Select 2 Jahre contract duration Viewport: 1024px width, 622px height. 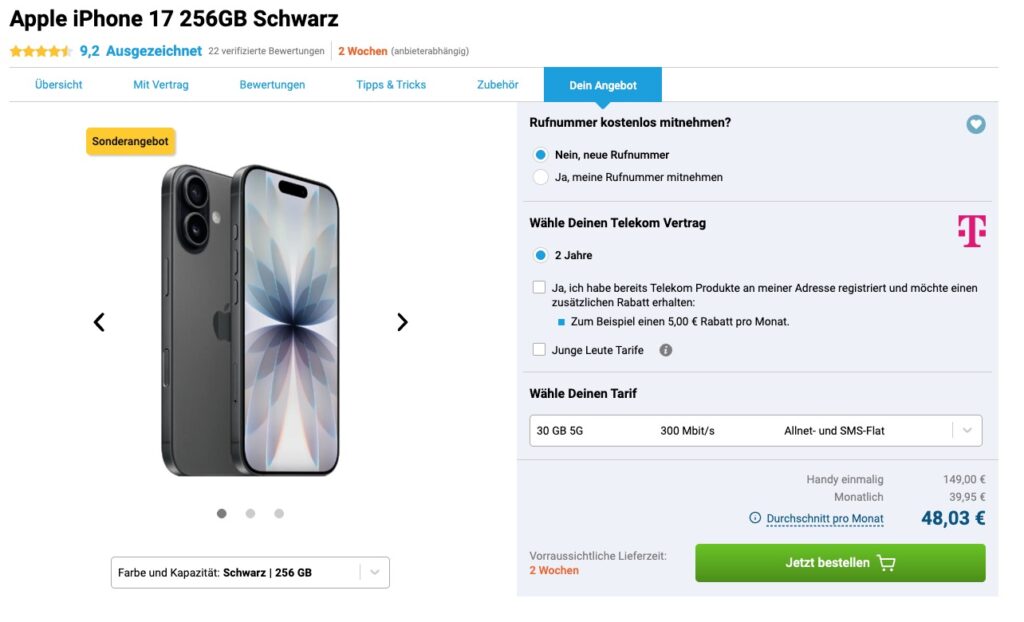point(541,255)
